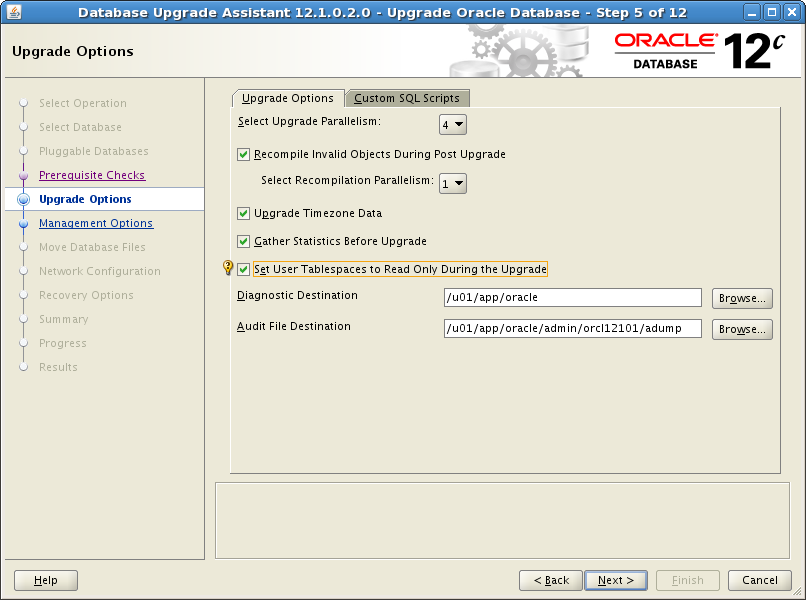Browse for Audit File Destination
806x600 pixels.
742,329
